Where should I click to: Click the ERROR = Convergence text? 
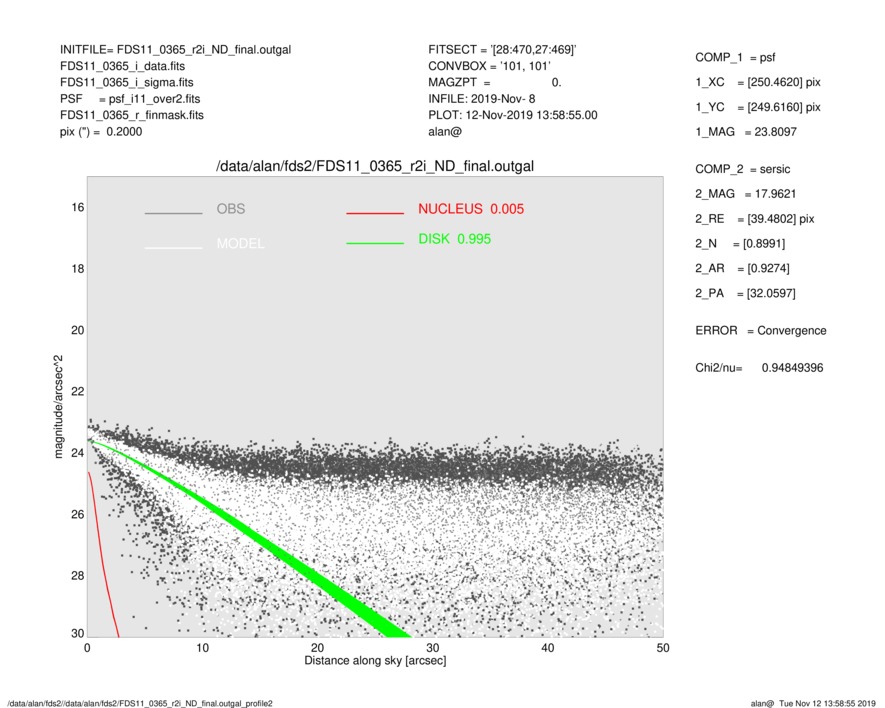(760, 331)
